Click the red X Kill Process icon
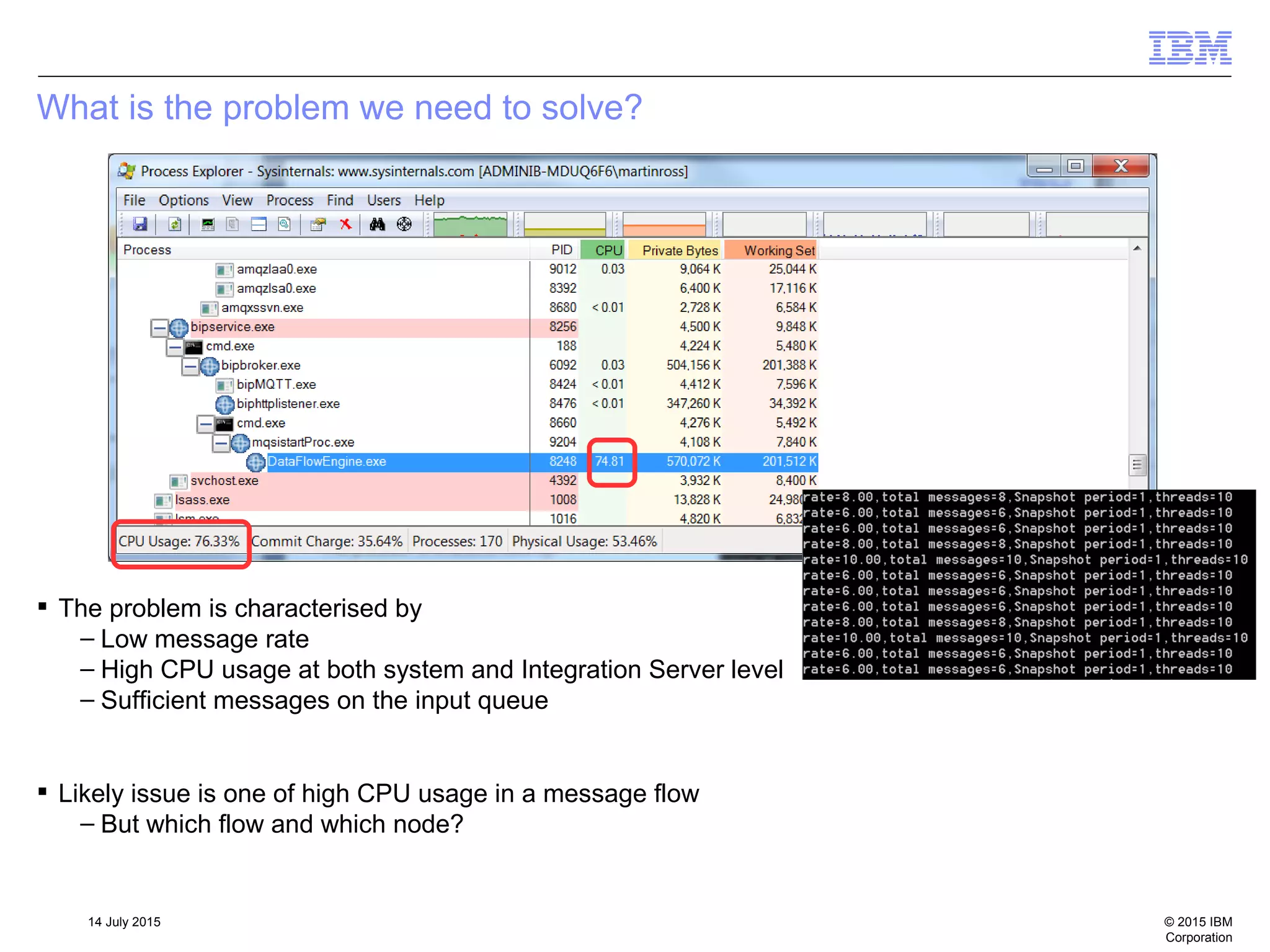 click(x=345, y=225)
